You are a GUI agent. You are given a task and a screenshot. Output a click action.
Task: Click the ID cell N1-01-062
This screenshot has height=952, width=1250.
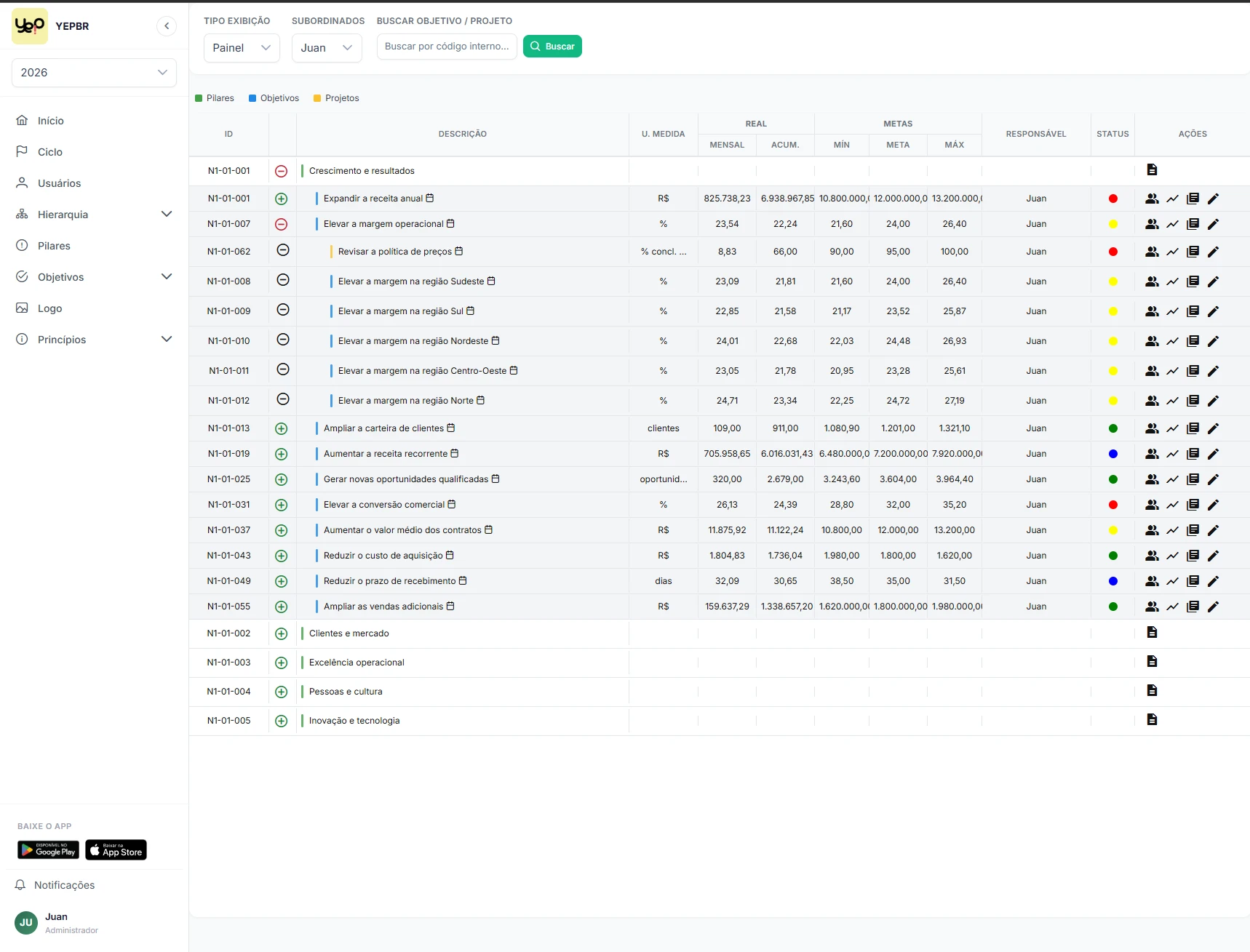tap(228, 252)
